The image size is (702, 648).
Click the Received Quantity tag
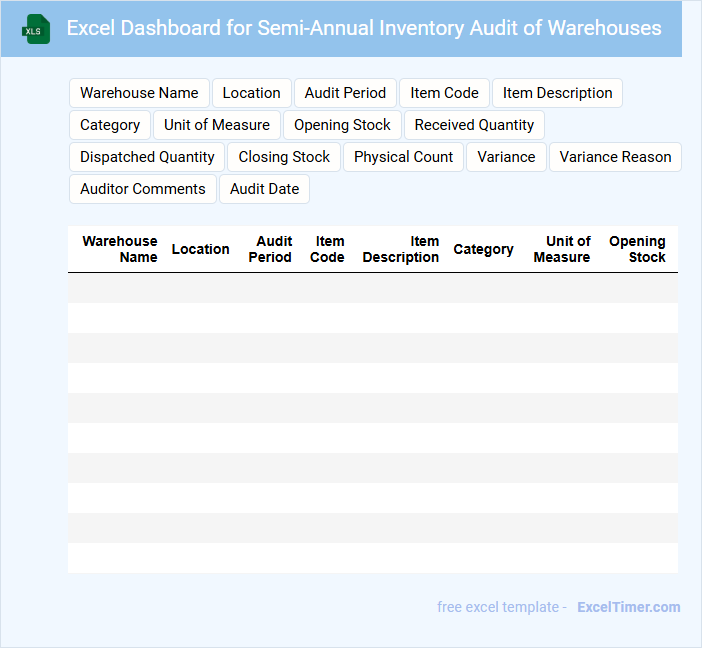(474, 125)
